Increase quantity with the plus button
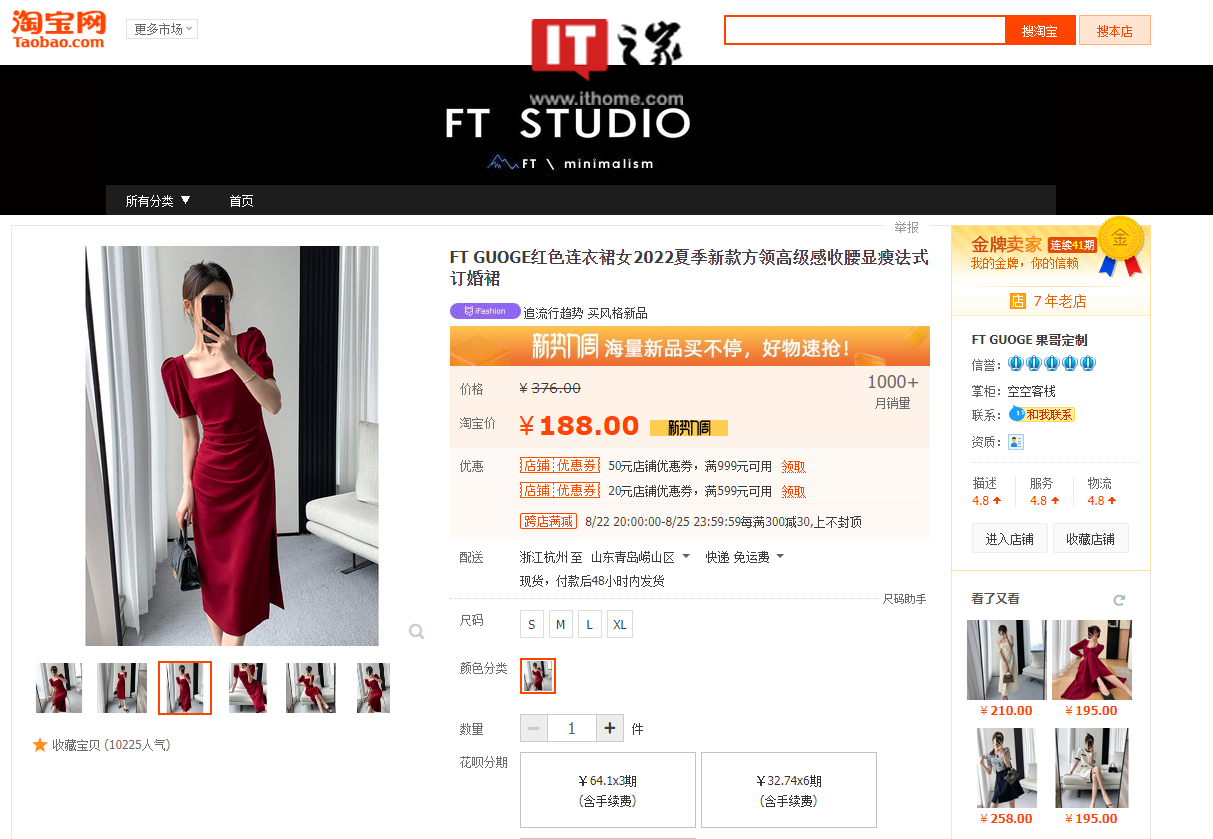This screenshot has width=1213, height=839. (610, 728)
